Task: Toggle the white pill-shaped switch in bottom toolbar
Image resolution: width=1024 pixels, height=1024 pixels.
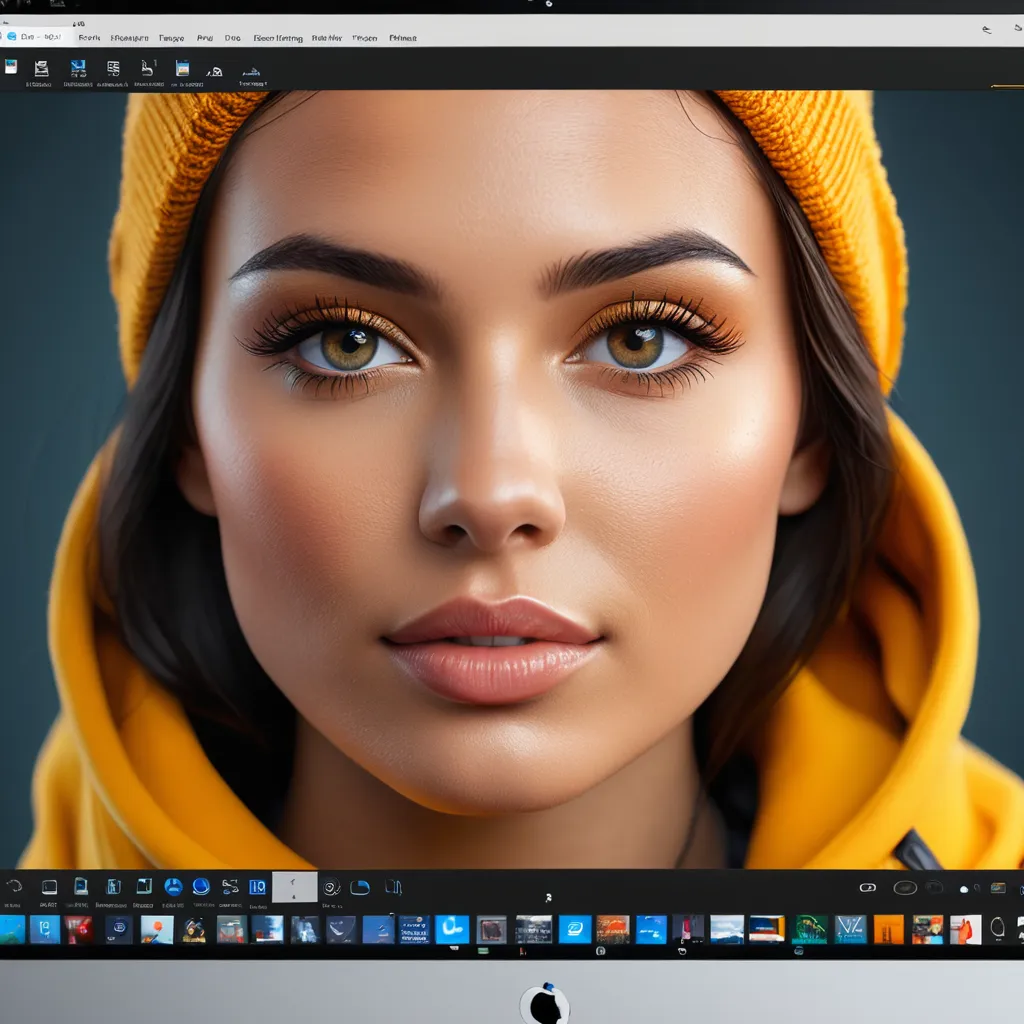Action: [x=867, y=888]
